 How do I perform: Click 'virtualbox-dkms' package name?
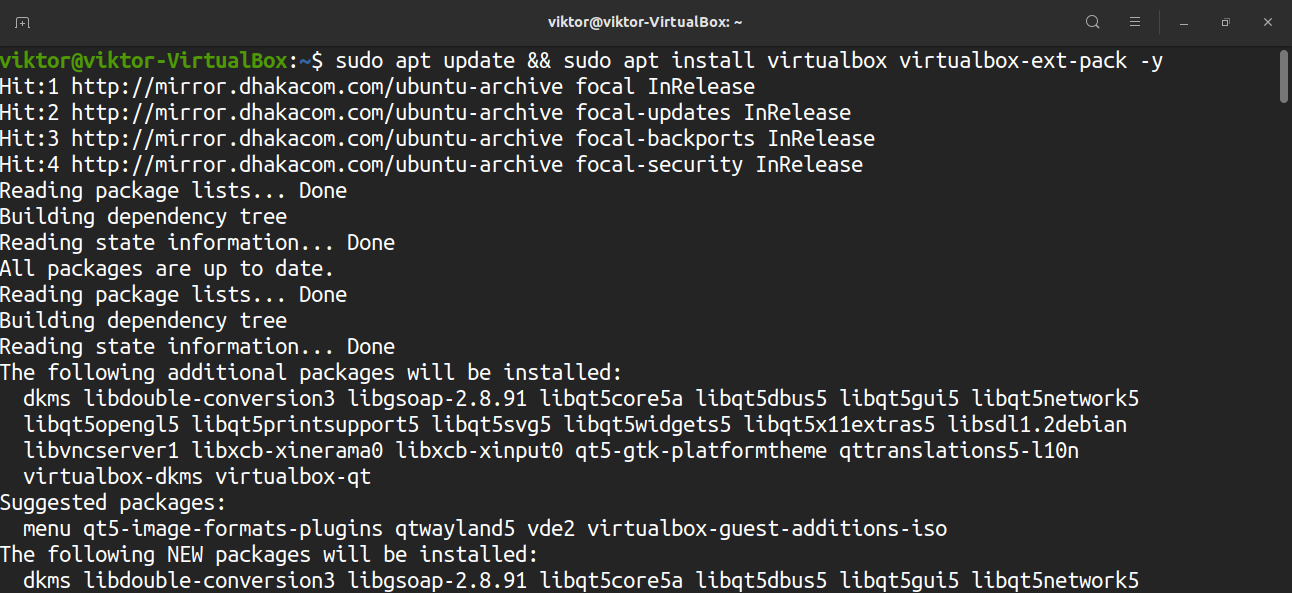113,477
